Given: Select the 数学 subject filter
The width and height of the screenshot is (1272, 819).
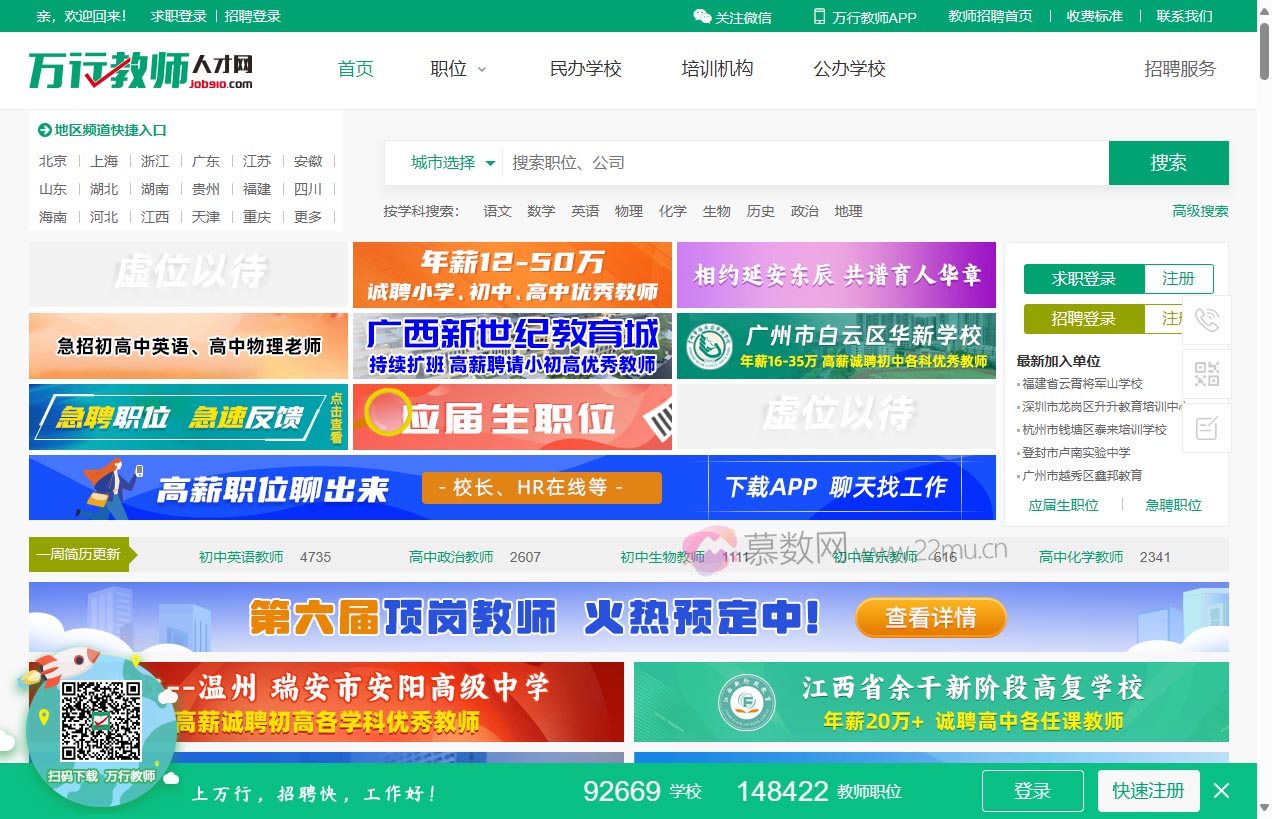Looking at the screenshot, I should [x=541, y=211].
